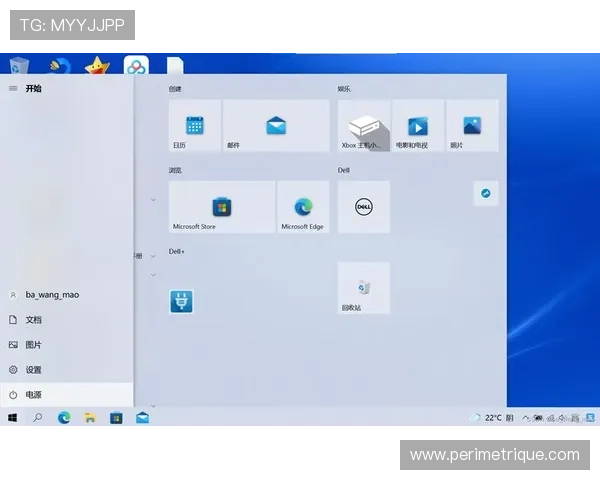Expand the app list chevron left of Microsoft Store
Image resolution: width=600 pixels, height=480 pixels.
pos(153,200)
